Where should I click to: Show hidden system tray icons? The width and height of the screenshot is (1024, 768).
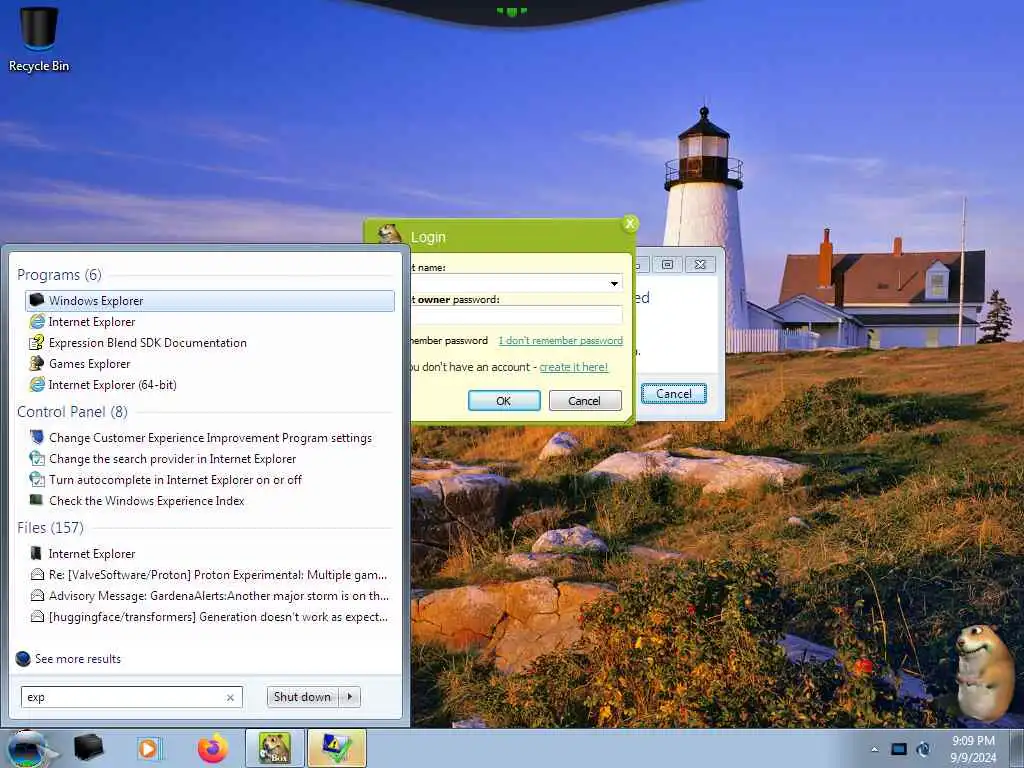tap(874, 749)
